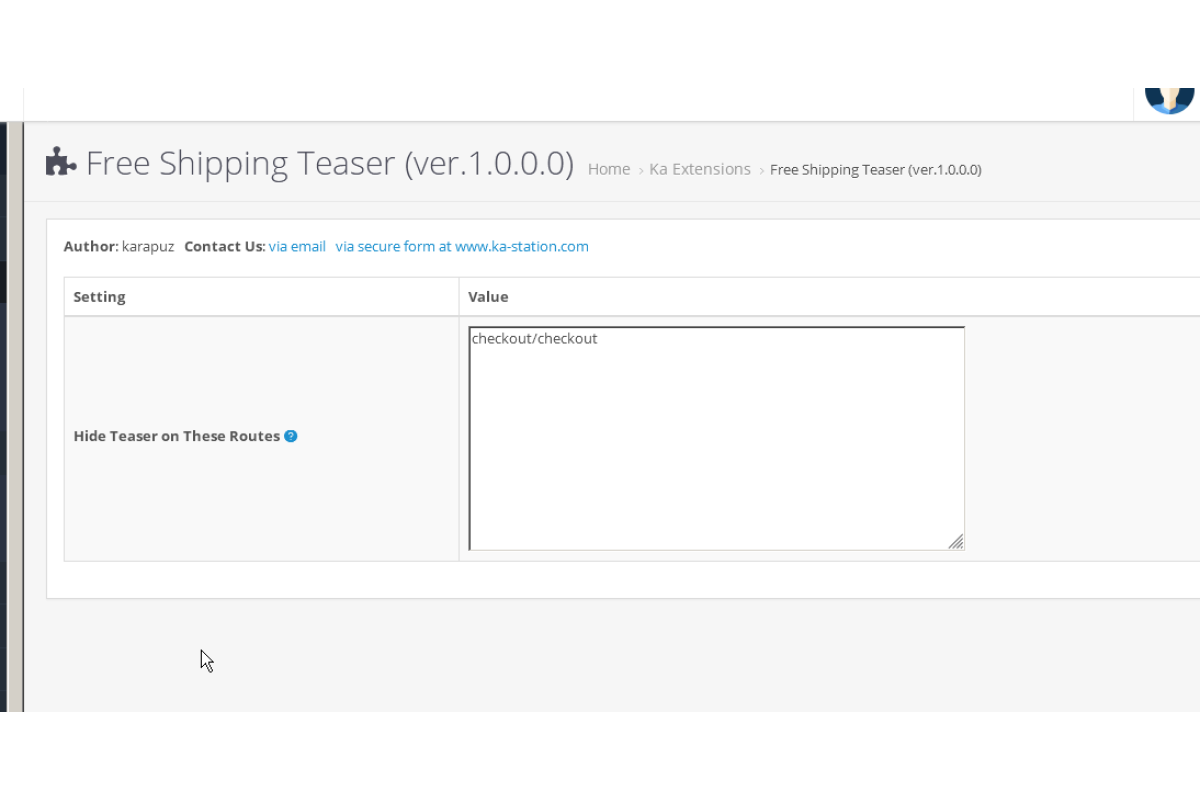Click the puzzle piece extension icon

(x=61, y=162)
